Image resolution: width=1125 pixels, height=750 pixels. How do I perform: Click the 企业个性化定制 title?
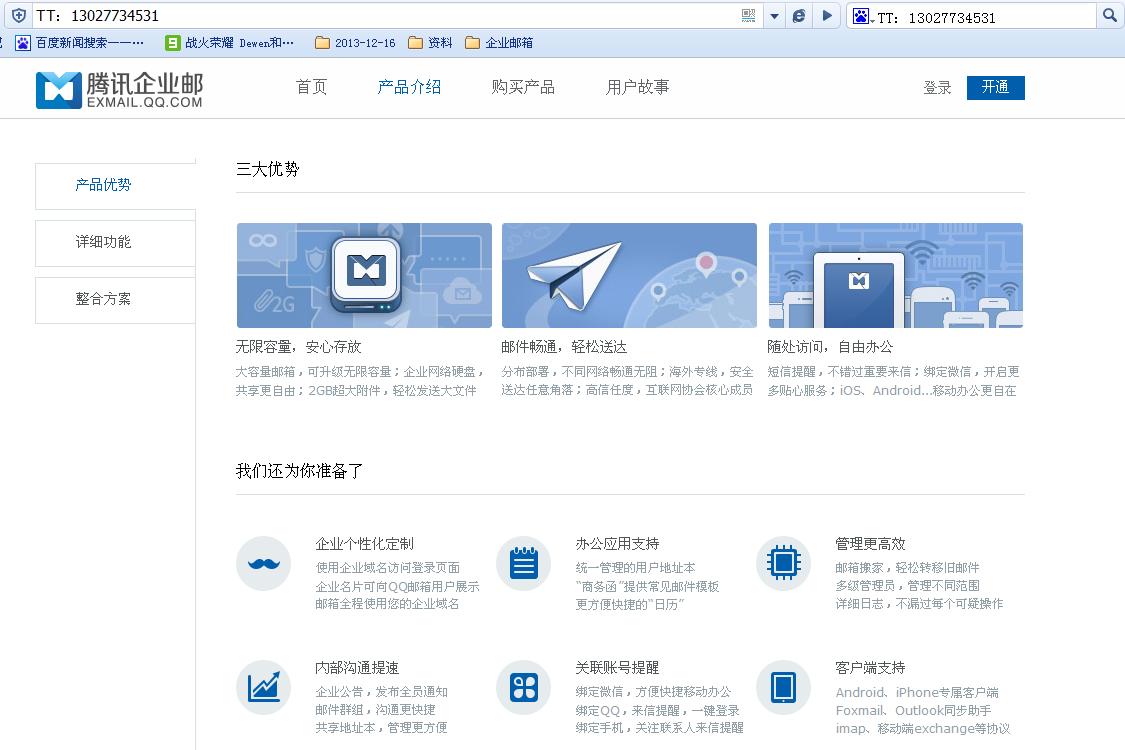click(364, 544)
